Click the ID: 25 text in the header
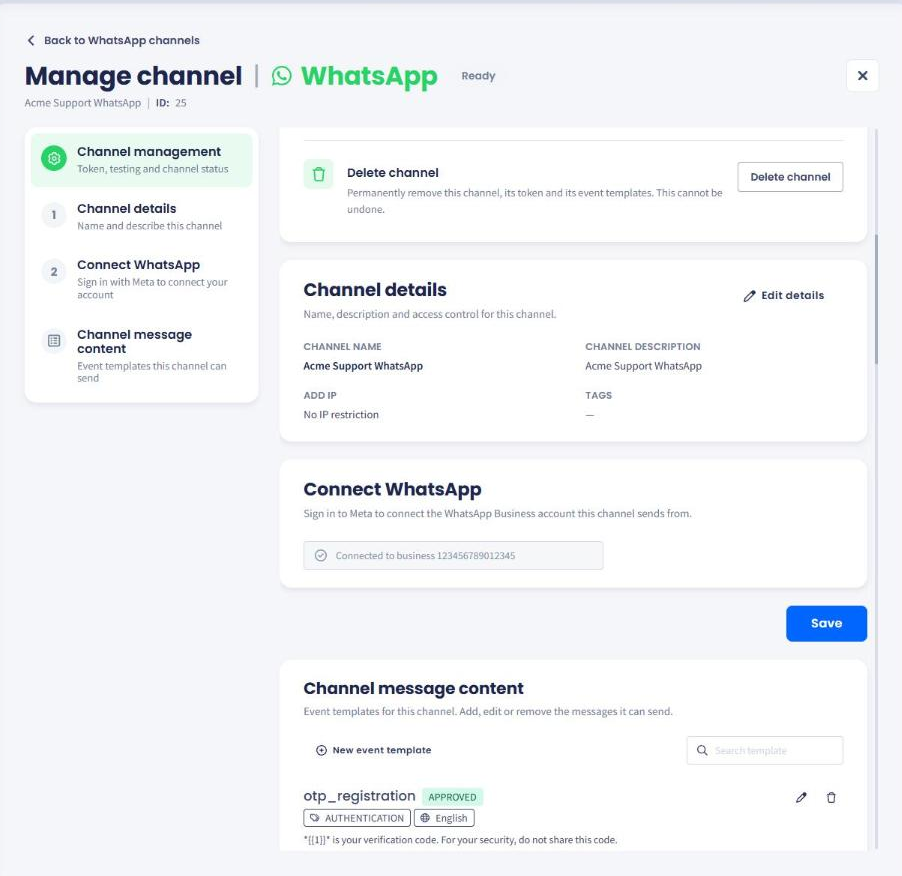Viewport: 902px width, 876px height. (x=171, y=103)
